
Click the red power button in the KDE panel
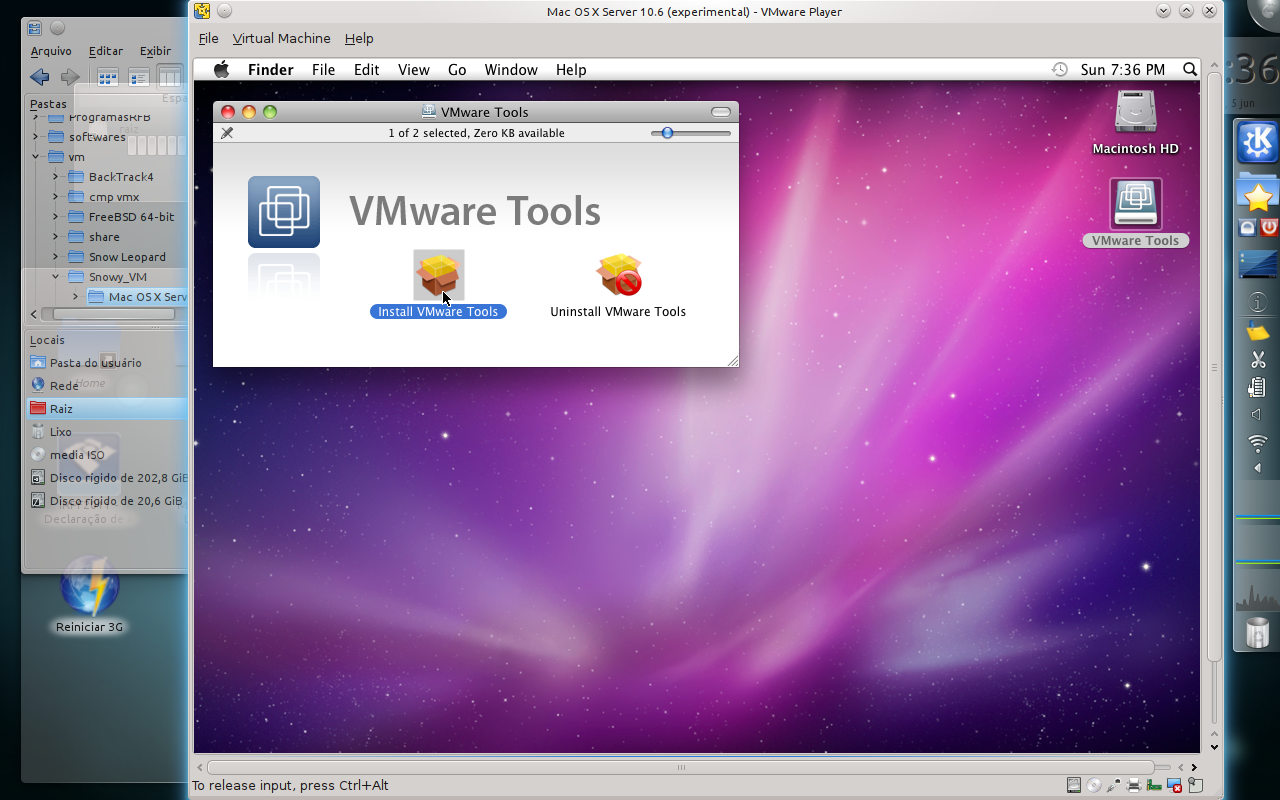point(1269,228)
